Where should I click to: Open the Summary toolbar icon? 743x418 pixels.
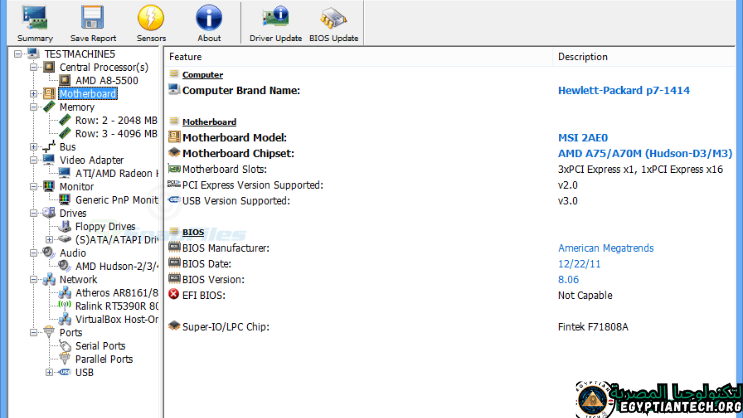click(x=34, y=22)
